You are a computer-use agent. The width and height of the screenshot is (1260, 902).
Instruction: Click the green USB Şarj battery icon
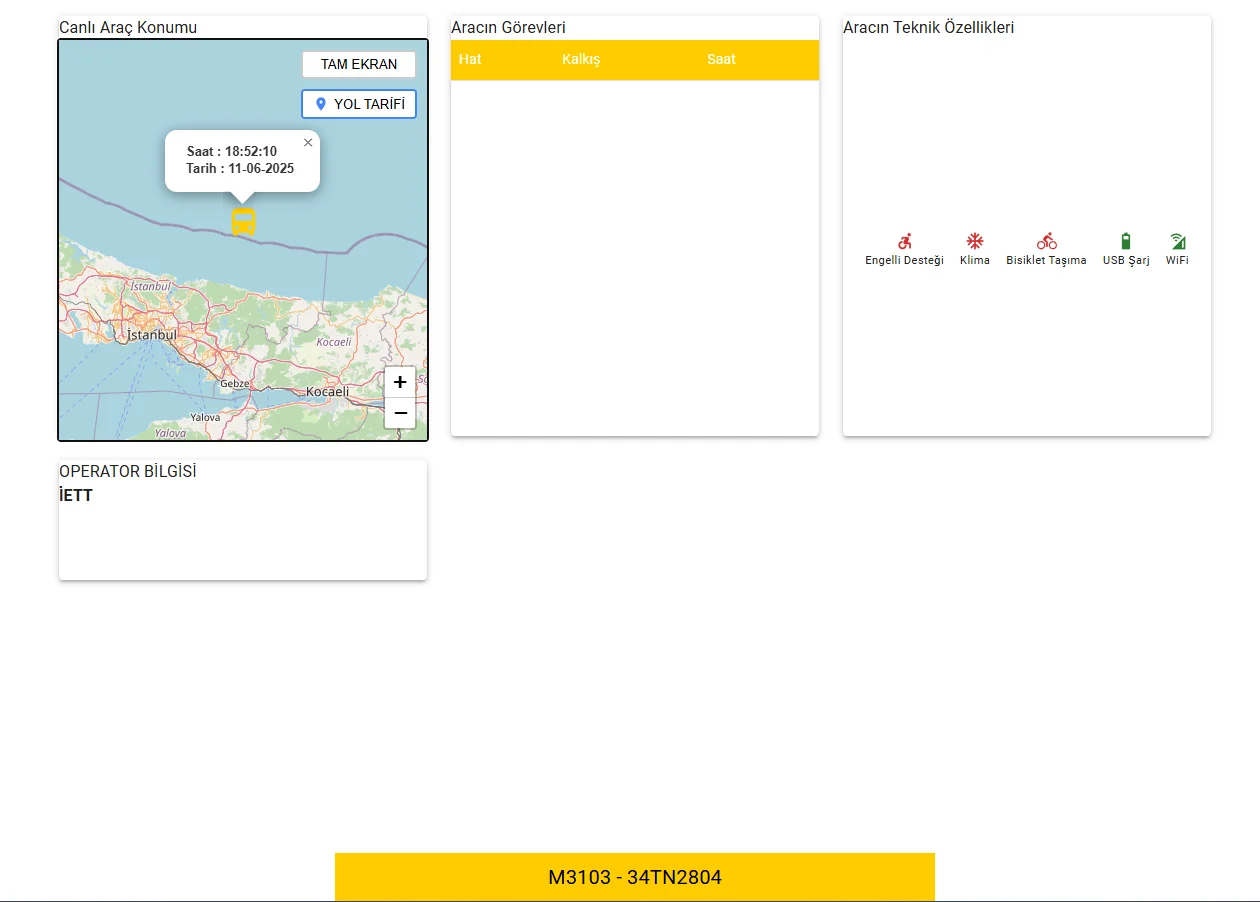[1125, 241]
